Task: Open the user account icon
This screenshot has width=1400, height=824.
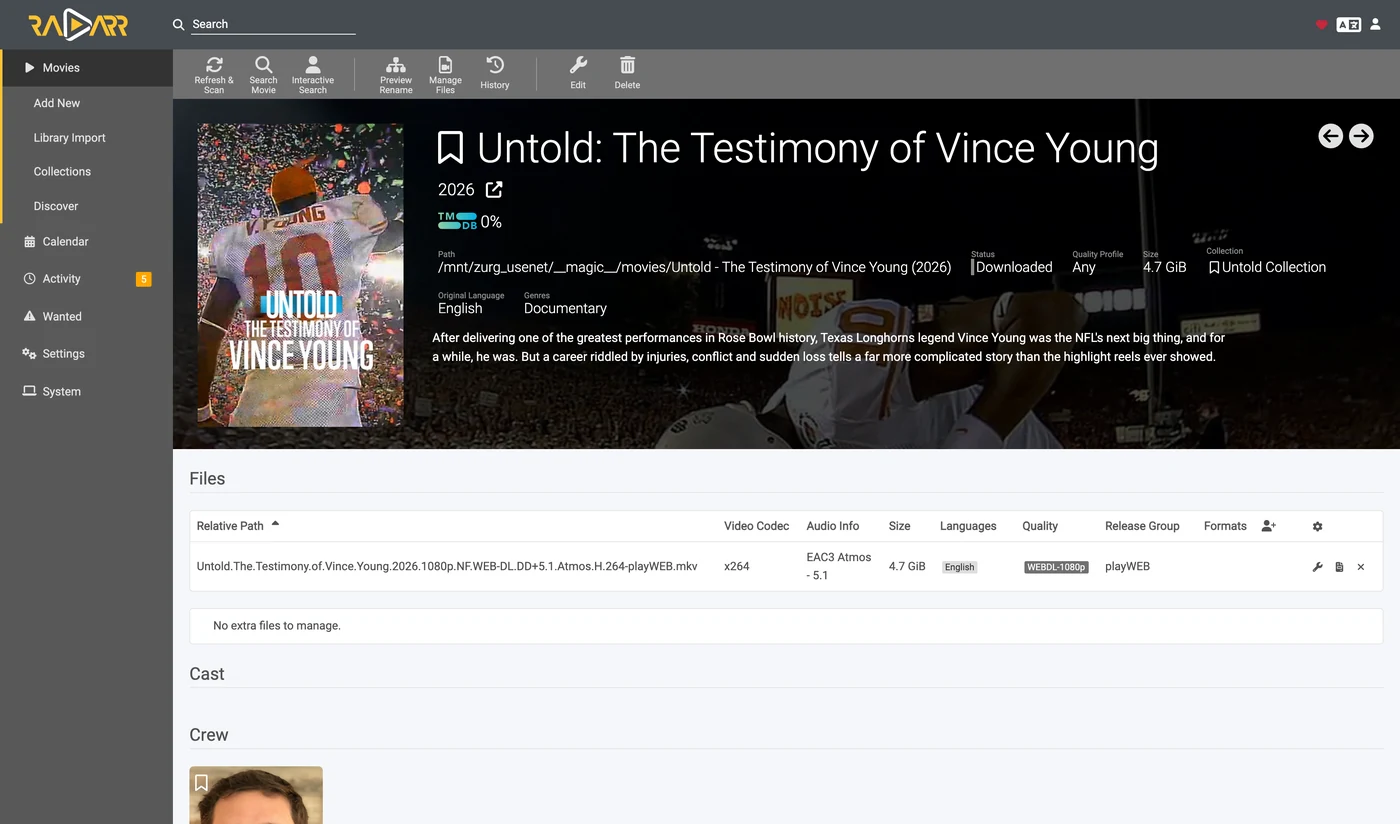Action: [x=1375, y=24]
